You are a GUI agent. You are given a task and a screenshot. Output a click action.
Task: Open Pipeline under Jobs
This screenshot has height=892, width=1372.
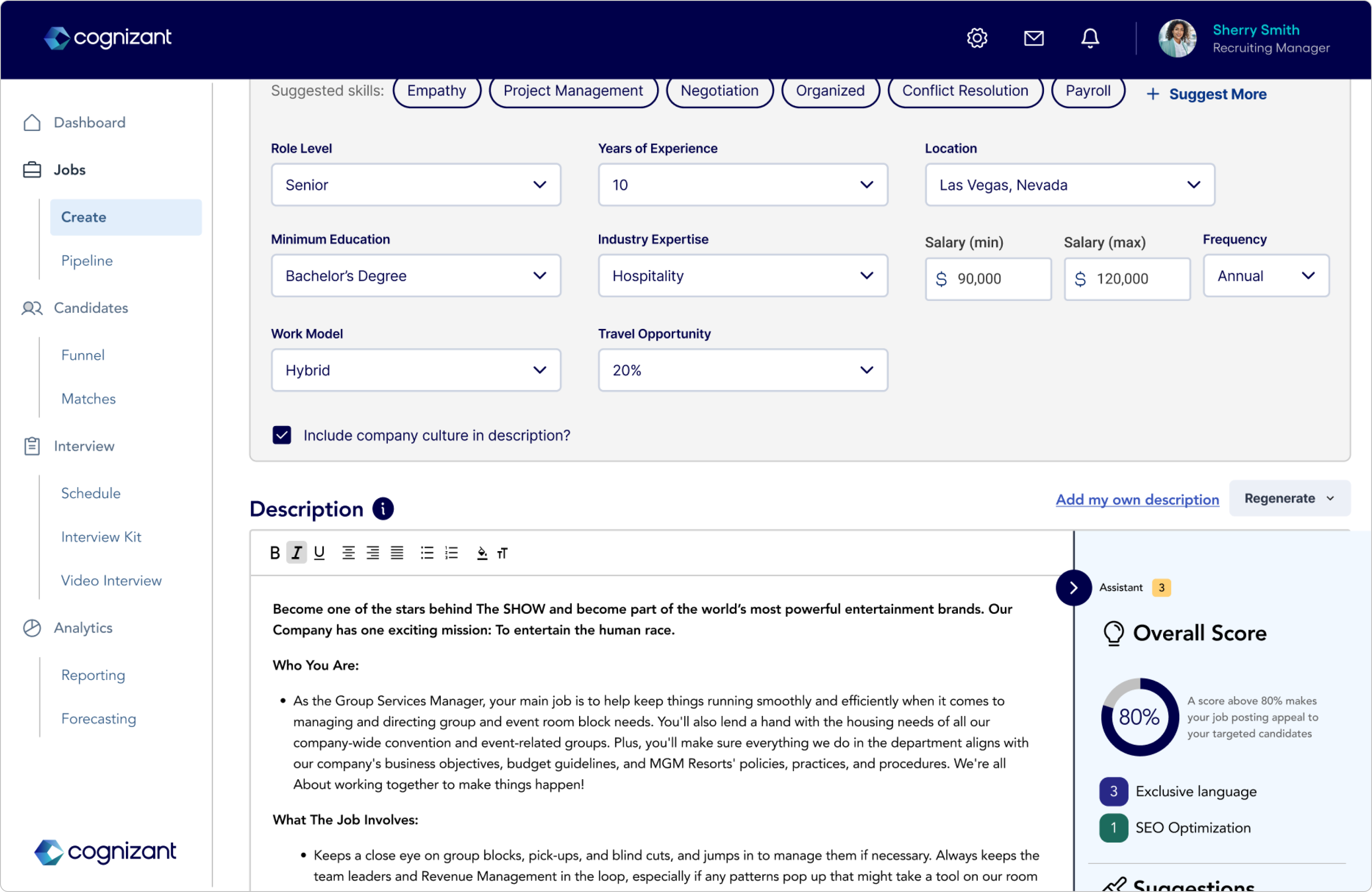(87, 261)
